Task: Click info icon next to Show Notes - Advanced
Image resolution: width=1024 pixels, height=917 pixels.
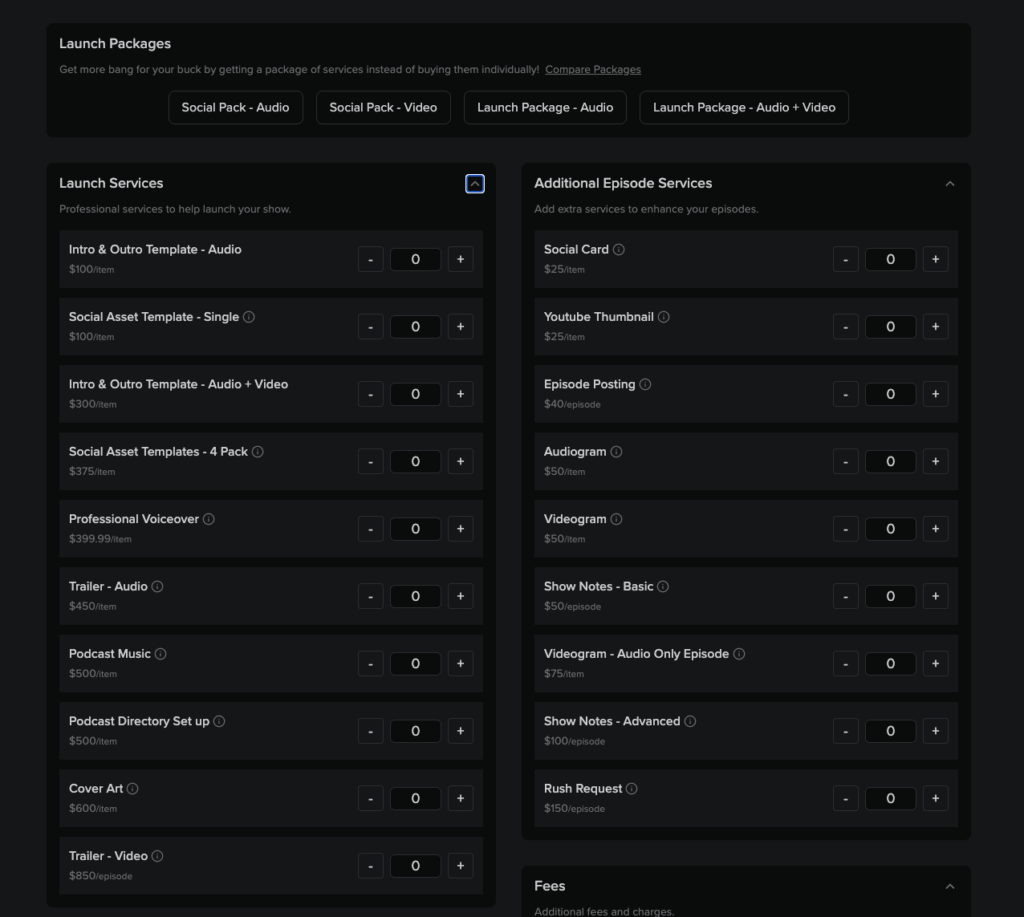Action: [x=690, y=721]
